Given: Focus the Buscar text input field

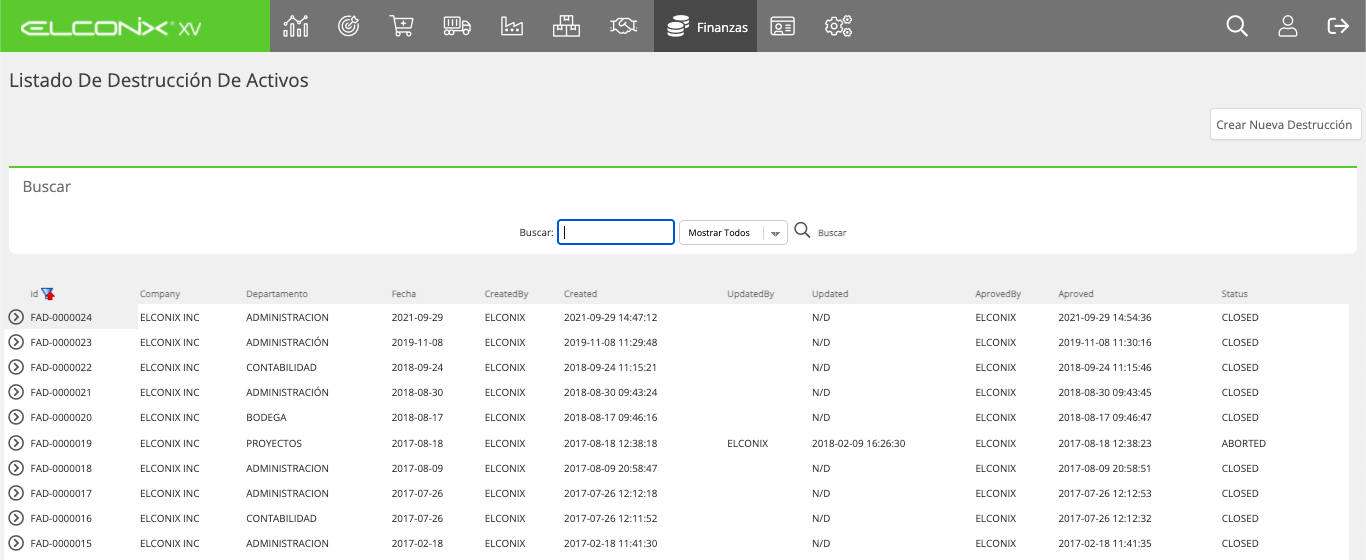Looking at the screenshot, I should (616, 232).
